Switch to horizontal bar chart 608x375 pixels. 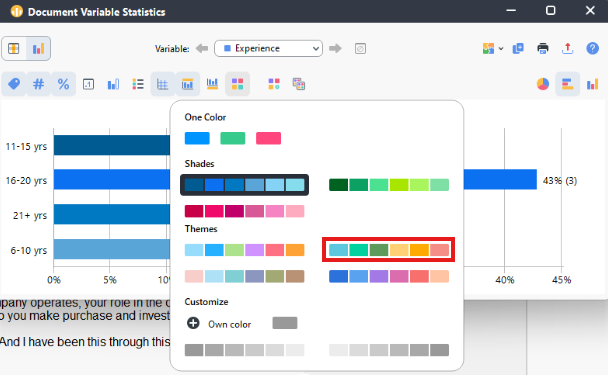(568, 84)
